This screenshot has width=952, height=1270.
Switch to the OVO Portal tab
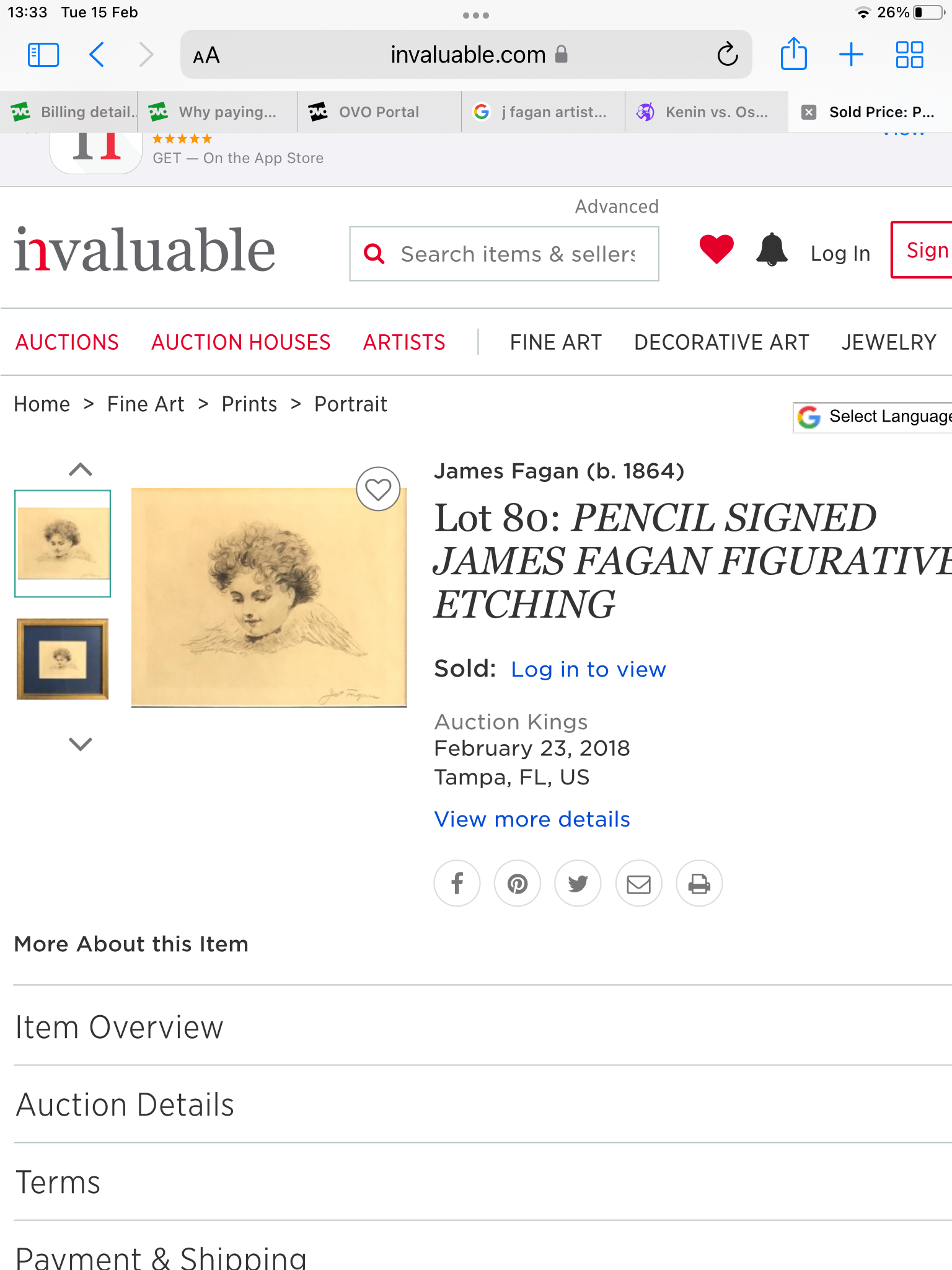[x=379, y=112]
